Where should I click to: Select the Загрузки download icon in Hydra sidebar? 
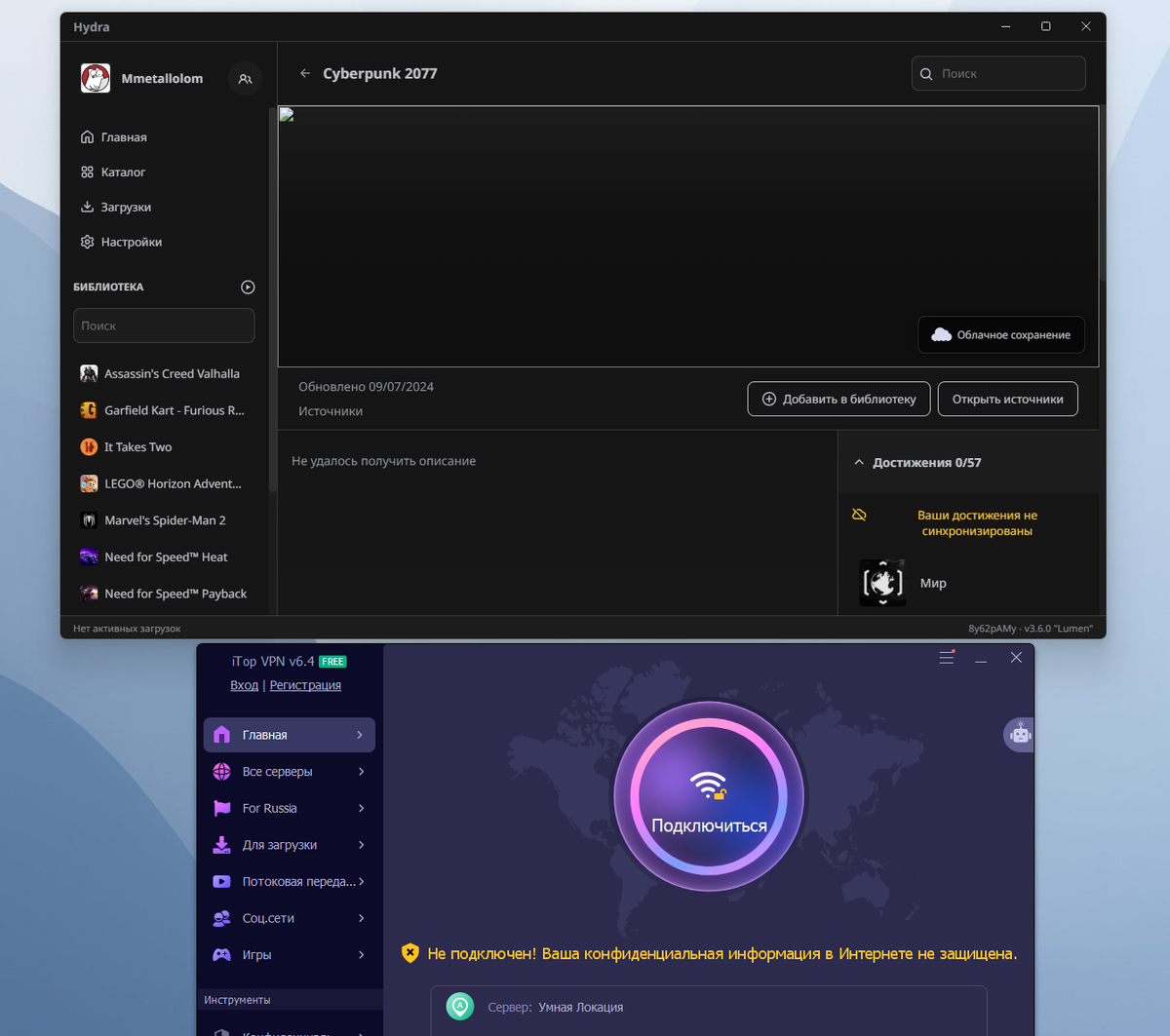[89, 207]
